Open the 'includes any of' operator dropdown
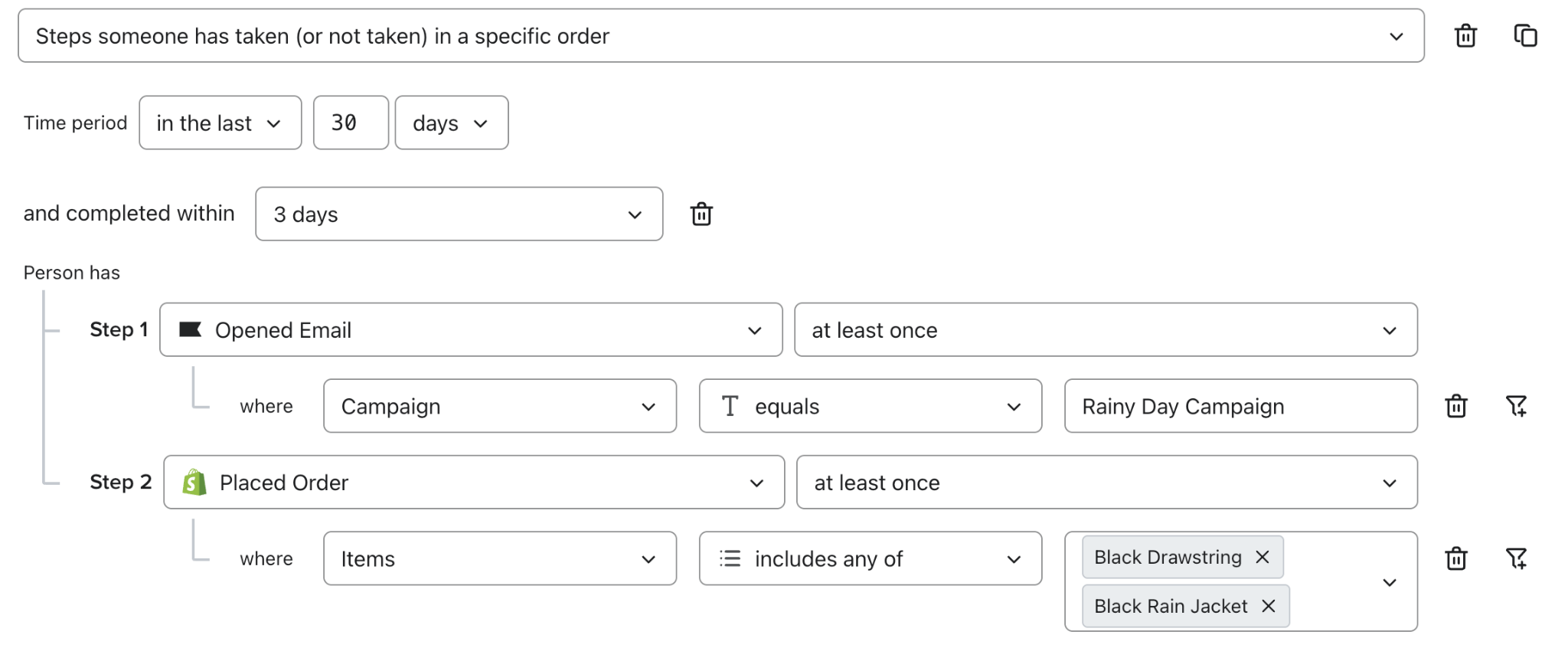The image size is (1568, 648). [870, 559]
